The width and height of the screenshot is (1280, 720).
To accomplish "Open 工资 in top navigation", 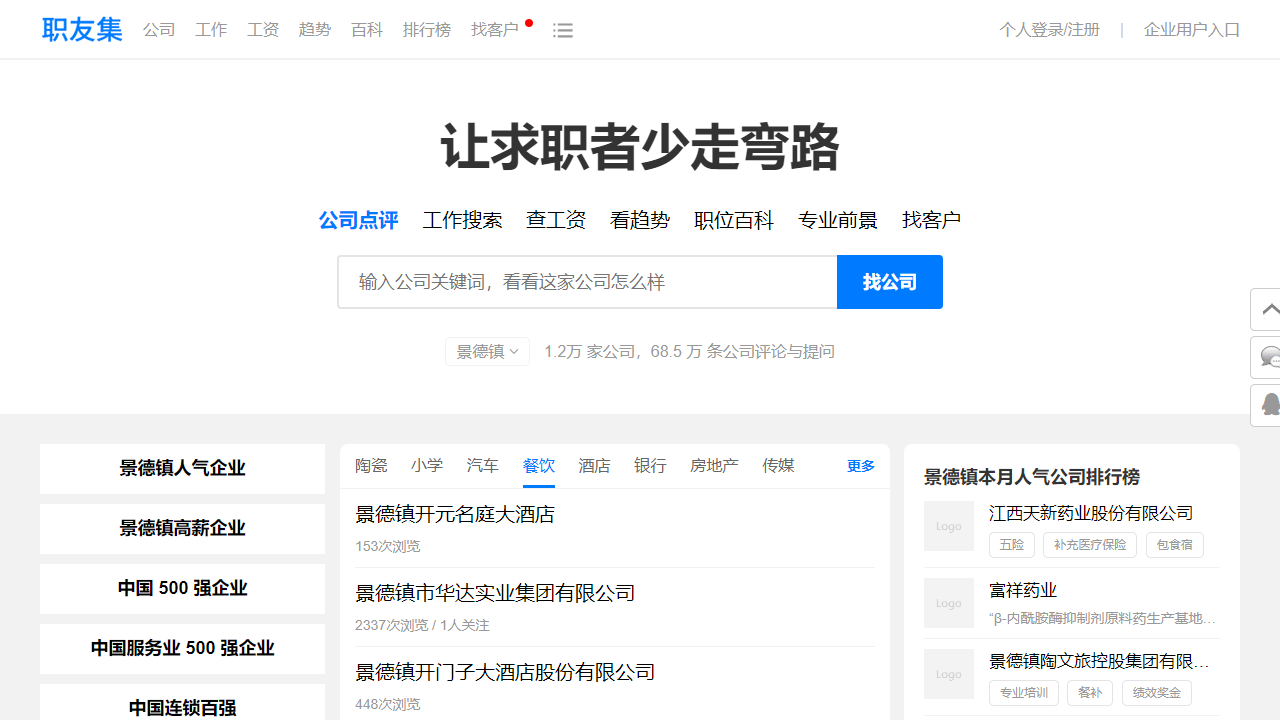I will 263,30.
